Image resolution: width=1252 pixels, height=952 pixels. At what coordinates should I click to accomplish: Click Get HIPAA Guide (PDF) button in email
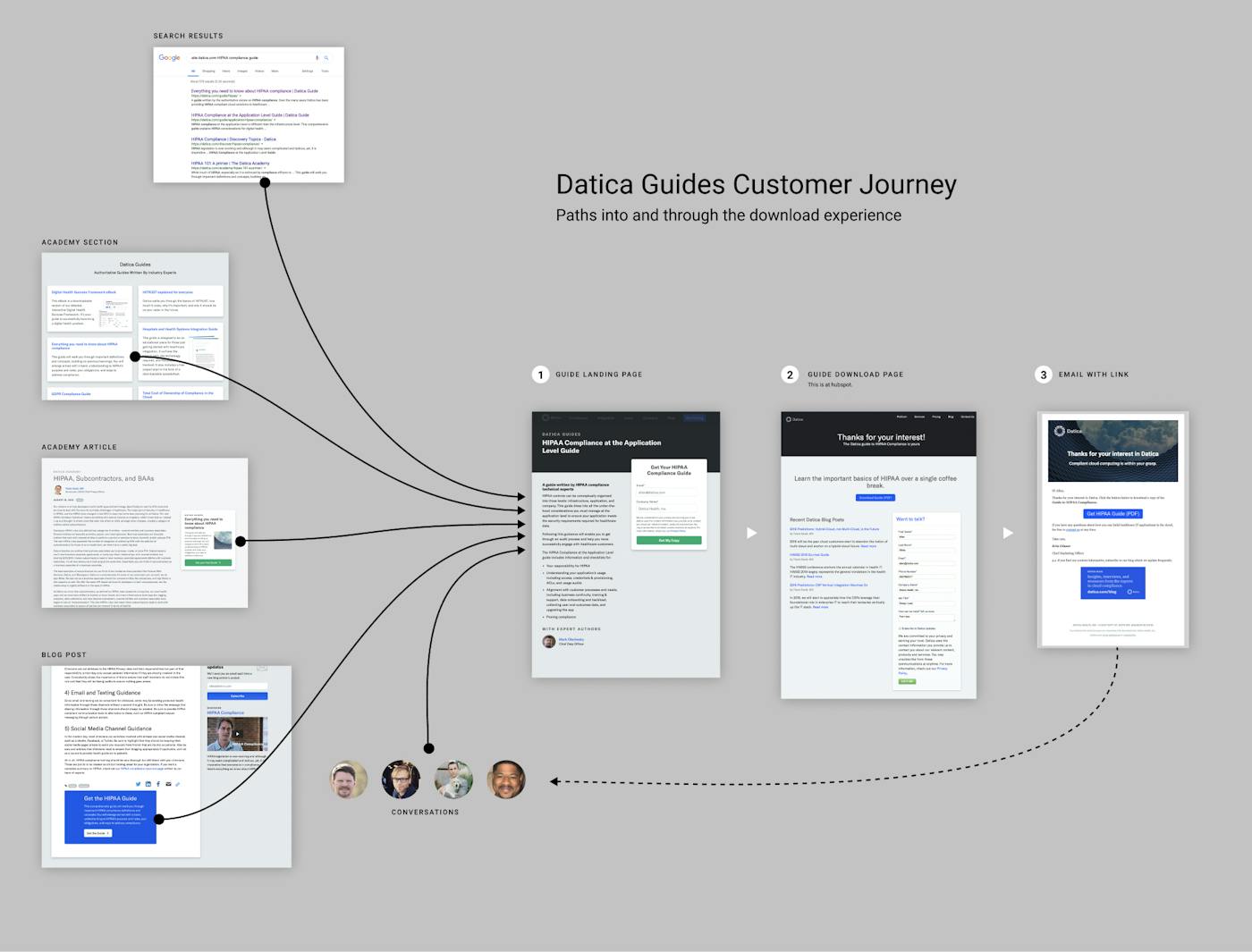(1113, 514)
